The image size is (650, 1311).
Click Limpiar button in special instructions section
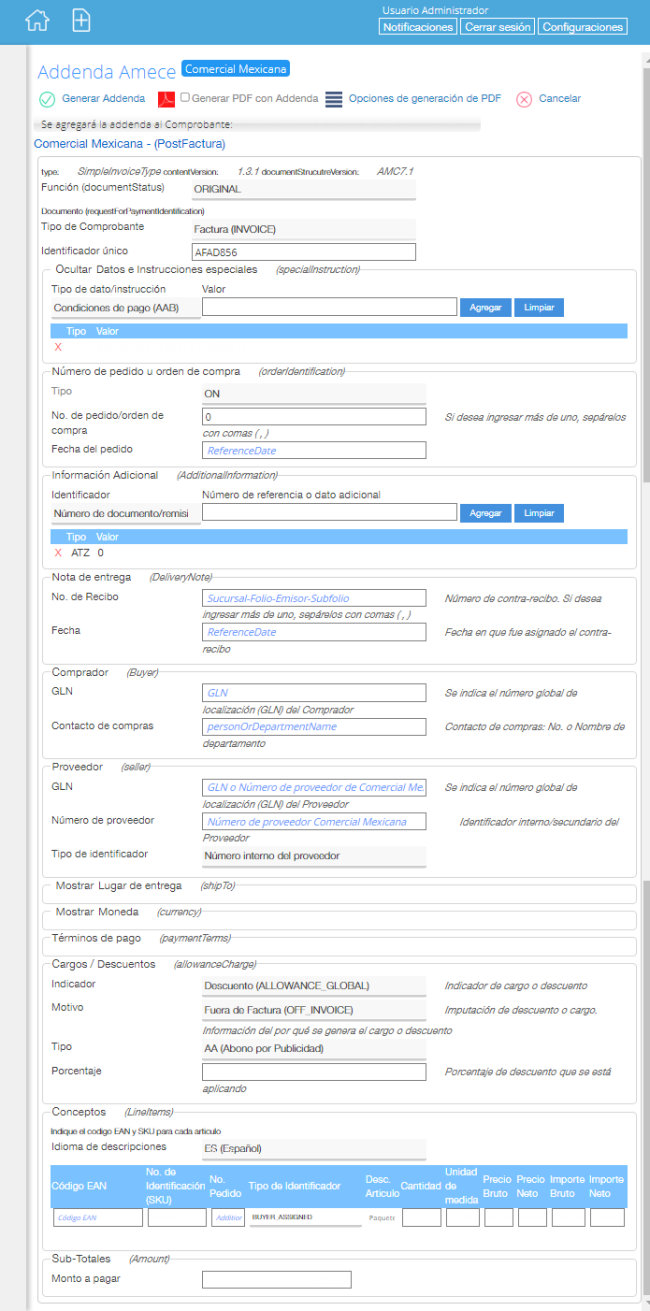click(x=539, y=307)
